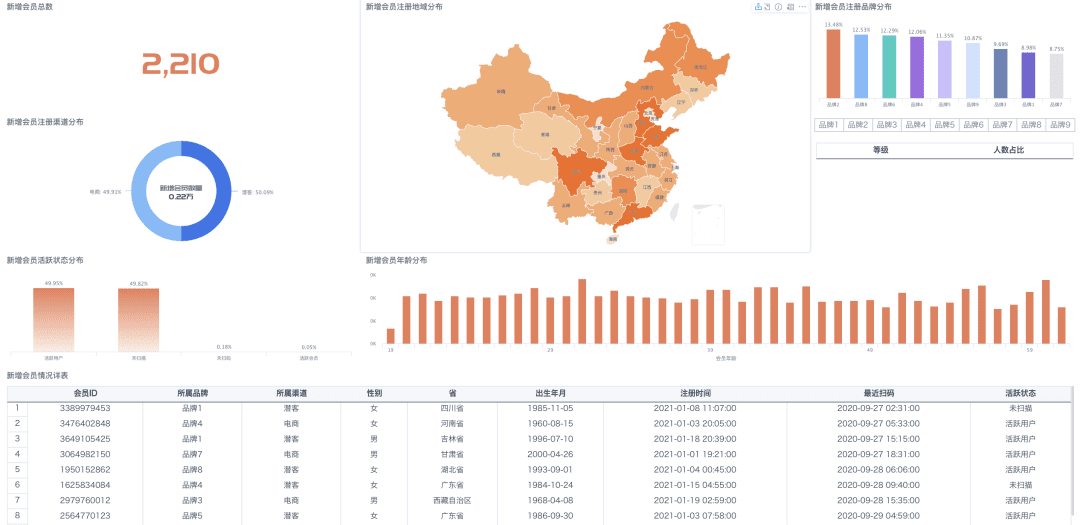Click registration time 2021-01-08 11:07:00
The width and height of the screenshot is (1080, 525).
[x=695, y=408]
